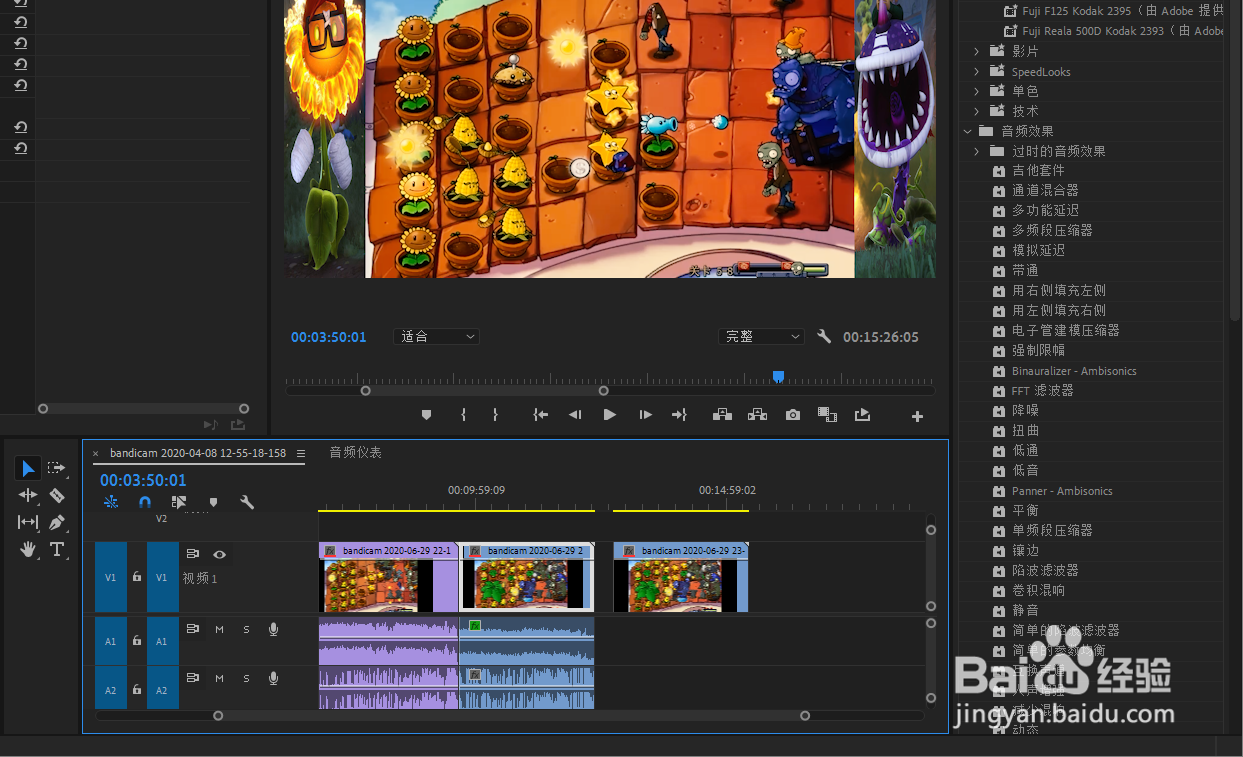Mute track A1

pyautogui.click(x=219, y=629)
